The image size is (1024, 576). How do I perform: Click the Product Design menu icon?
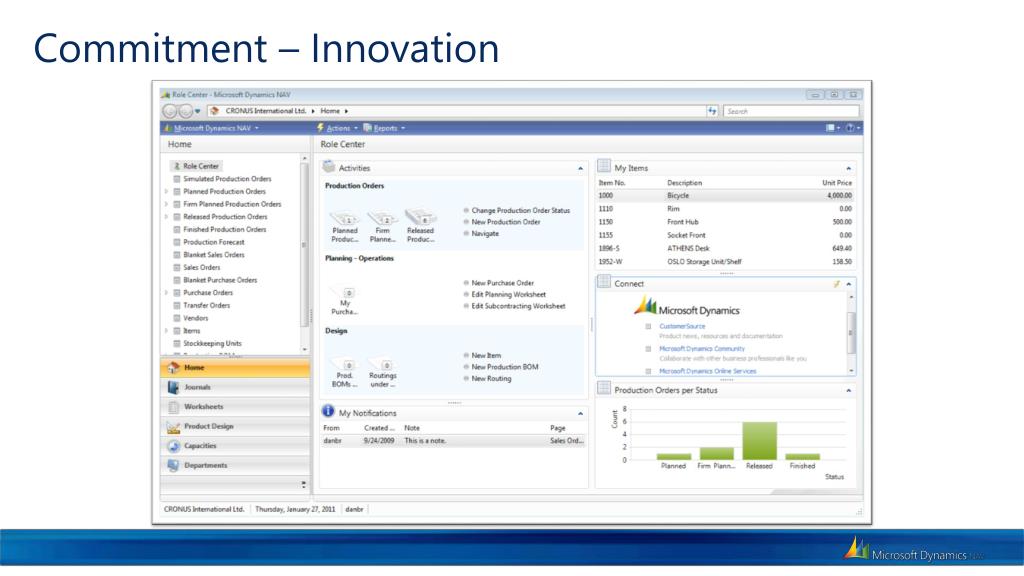click(x=173, y=427)
